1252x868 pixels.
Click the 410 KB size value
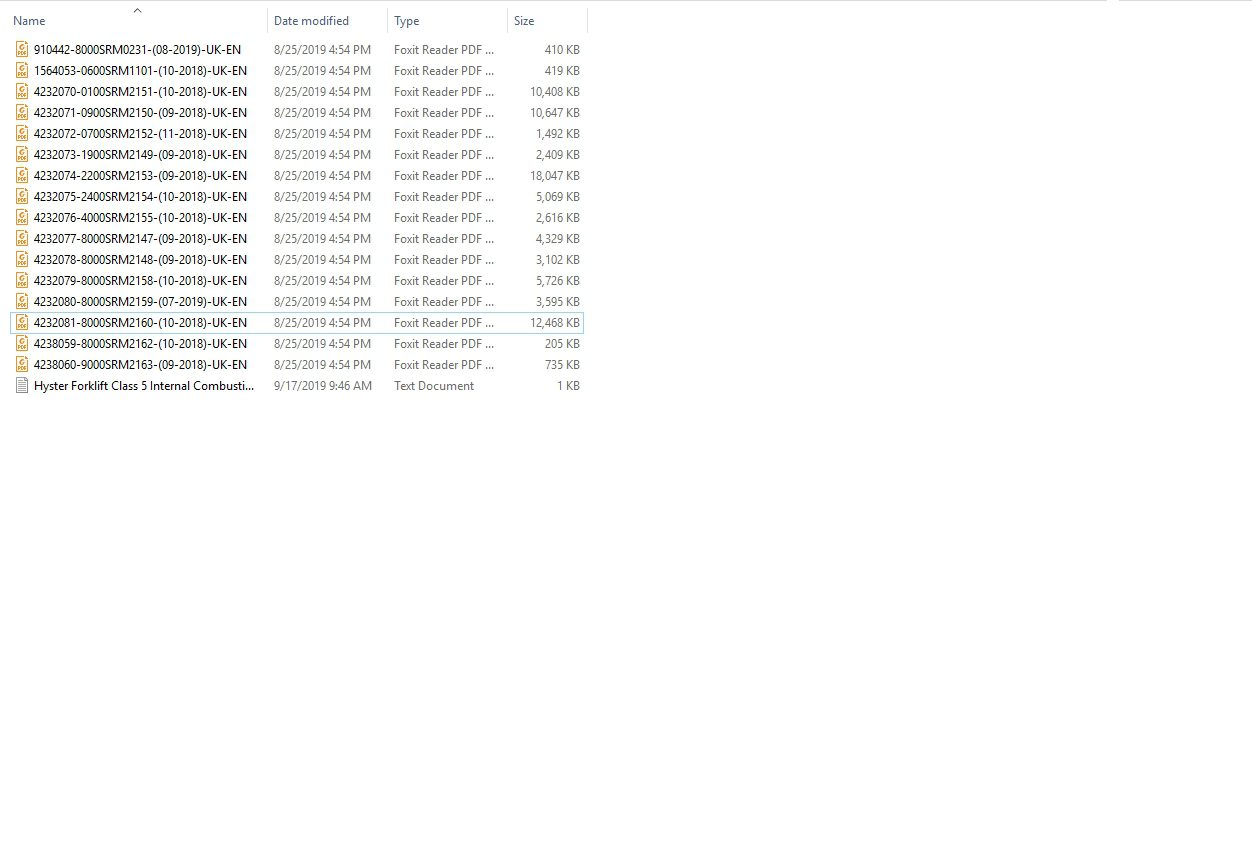pyautogui.click(x=562, y=49)
